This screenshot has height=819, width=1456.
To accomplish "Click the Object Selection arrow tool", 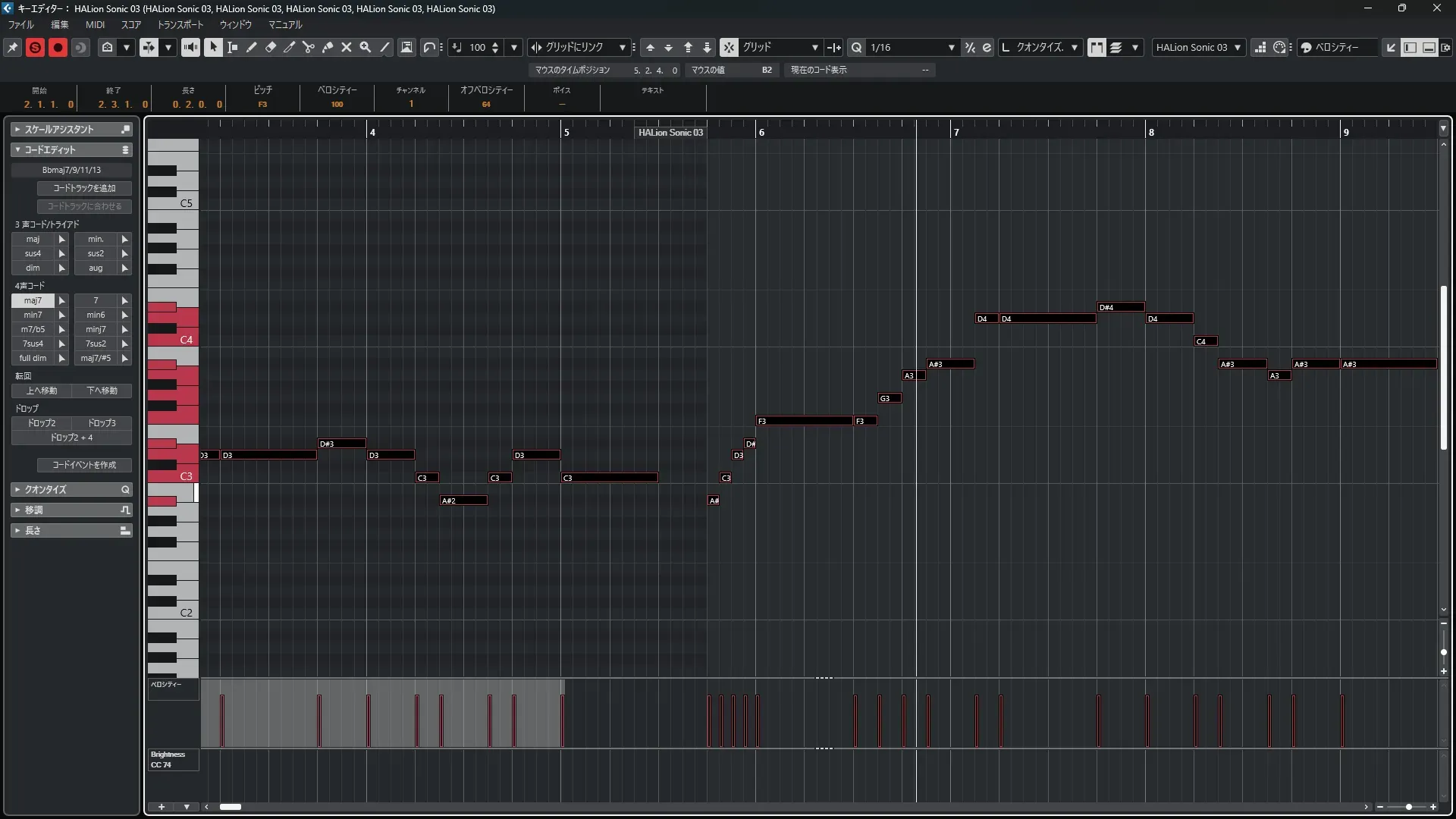I will [x=213, y=47].
